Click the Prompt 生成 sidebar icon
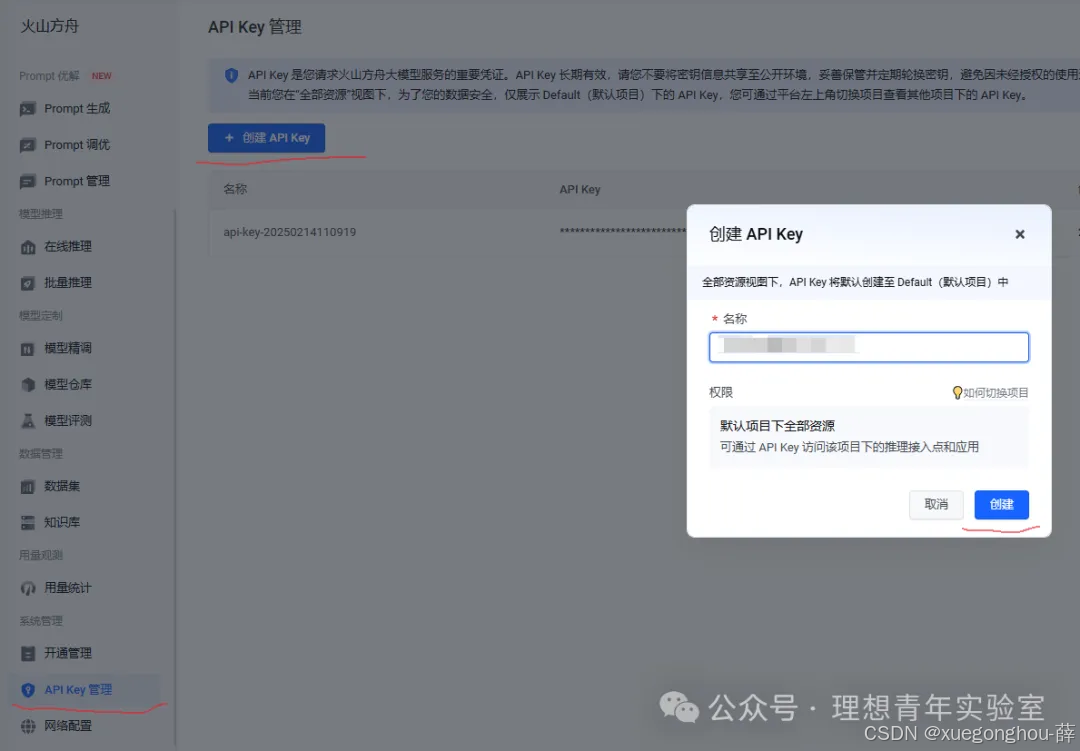This screenshot has width=1080, height=751. [x=28, y=109]
